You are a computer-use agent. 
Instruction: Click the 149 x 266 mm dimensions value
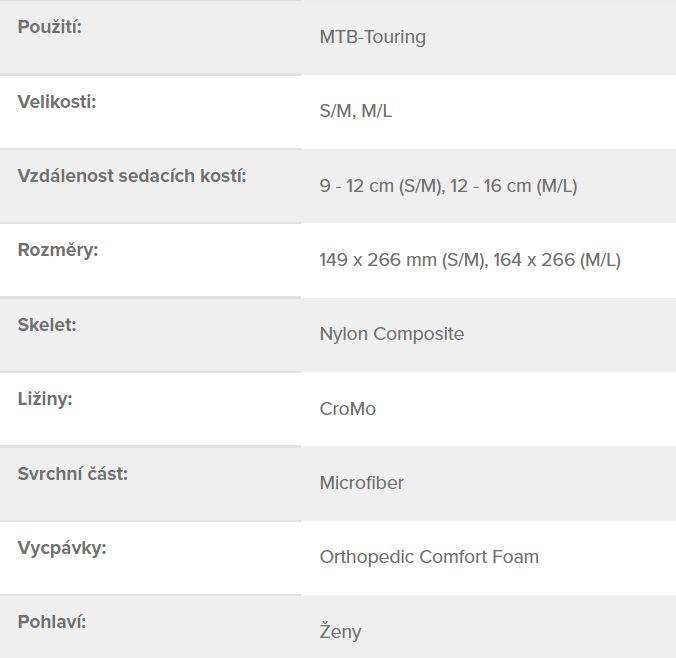click(x=470, y=260)
